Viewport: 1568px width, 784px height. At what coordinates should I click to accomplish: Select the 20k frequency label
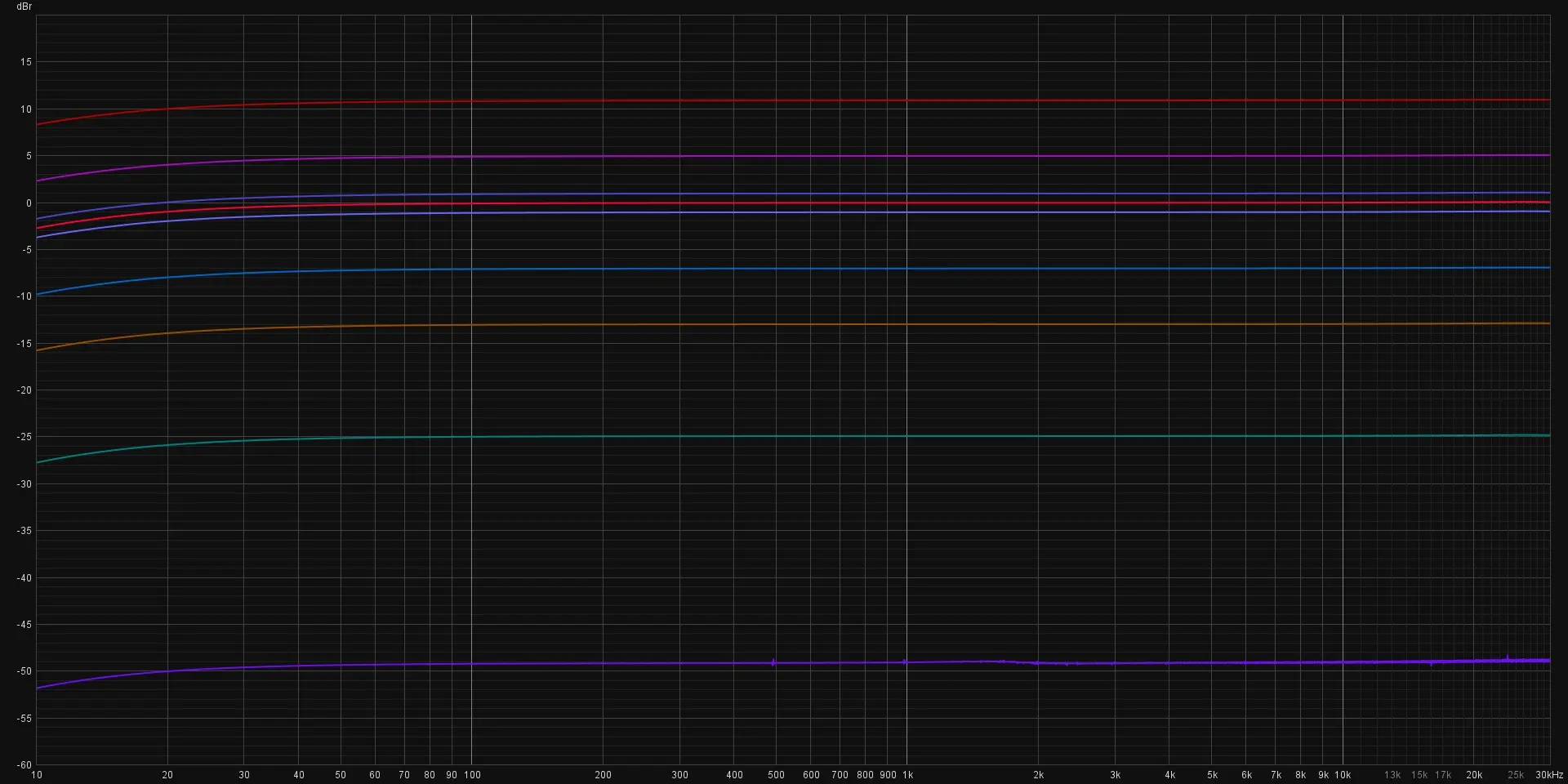1475,775
